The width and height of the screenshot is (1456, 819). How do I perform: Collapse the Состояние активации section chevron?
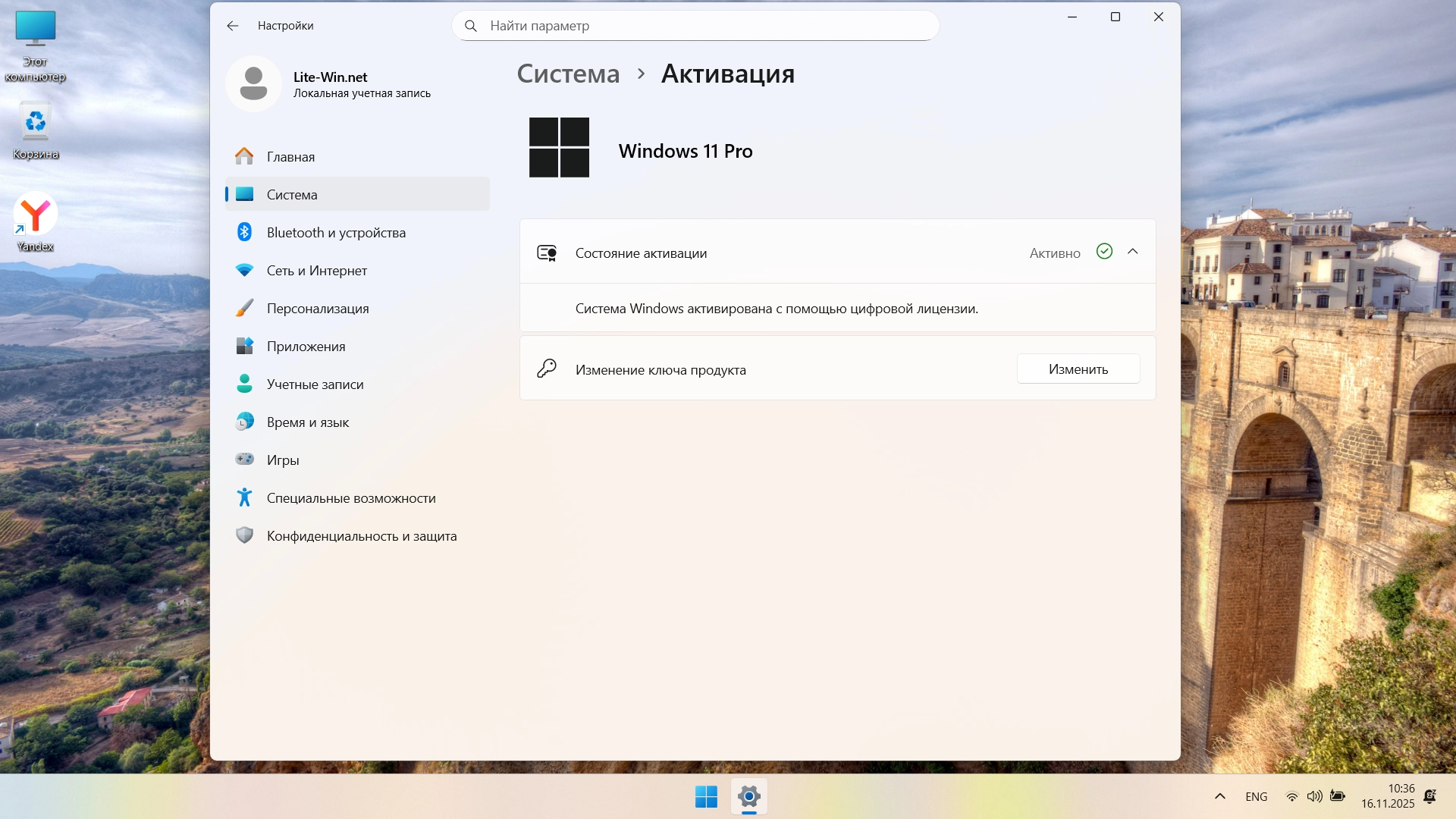click(x=1133, y=252)
